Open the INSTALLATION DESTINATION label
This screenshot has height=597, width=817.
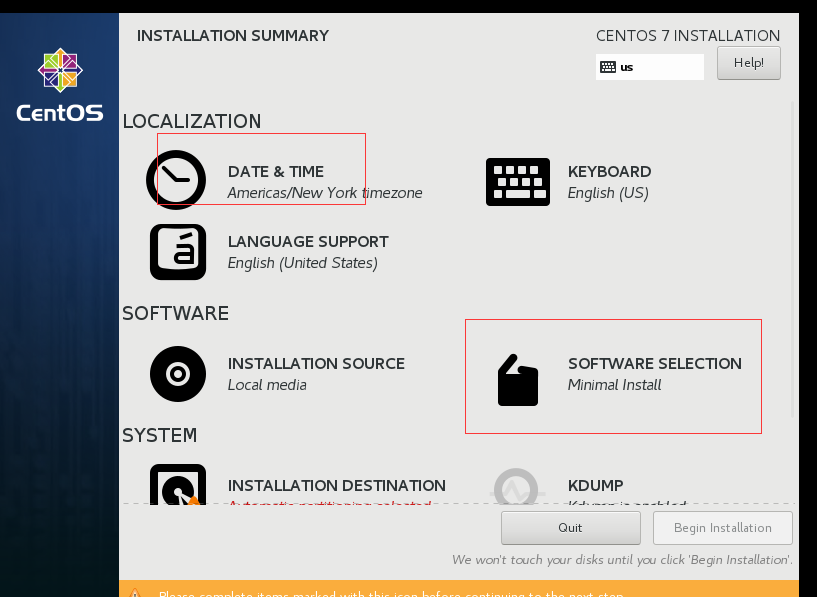(337, 486)
